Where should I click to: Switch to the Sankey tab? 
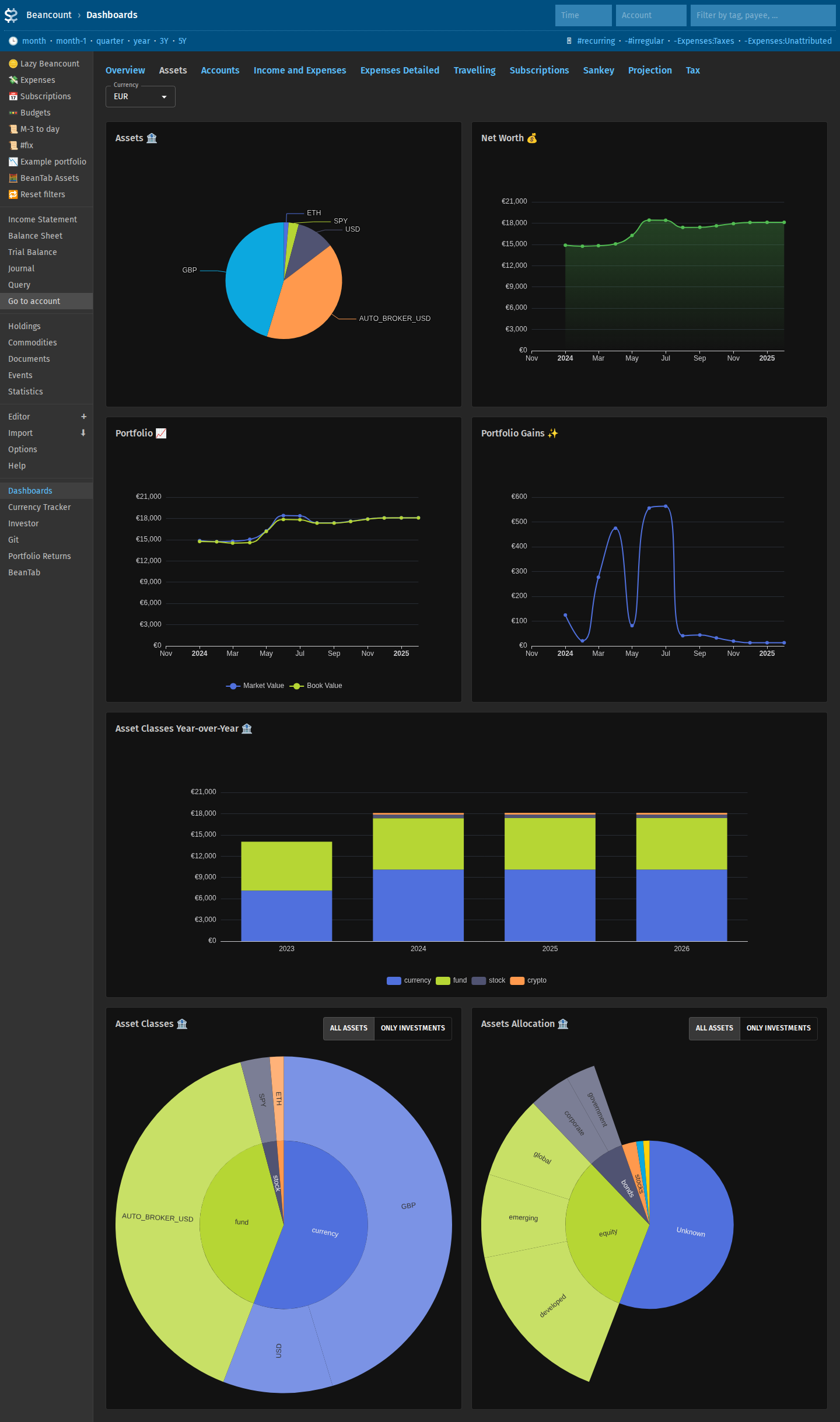coord(598,70)
